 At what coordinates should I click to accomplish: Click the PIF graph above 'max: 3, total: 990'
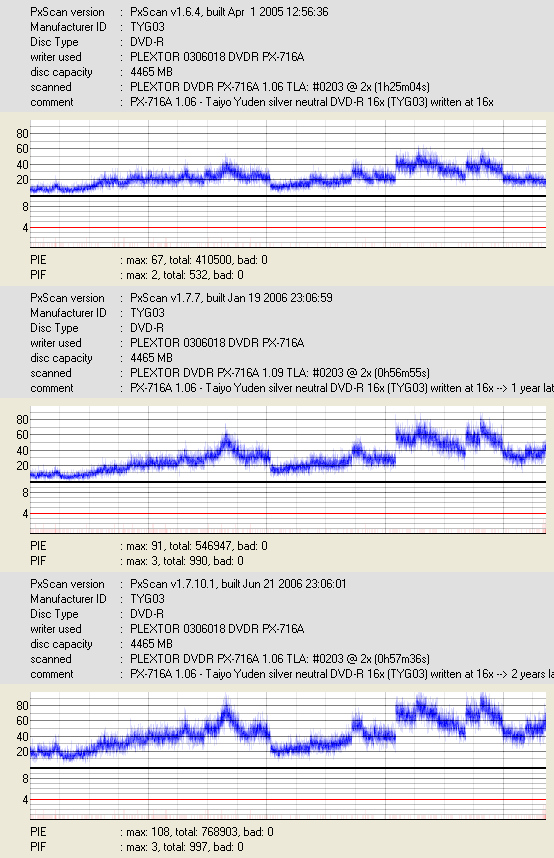click(x=288, y=508)
